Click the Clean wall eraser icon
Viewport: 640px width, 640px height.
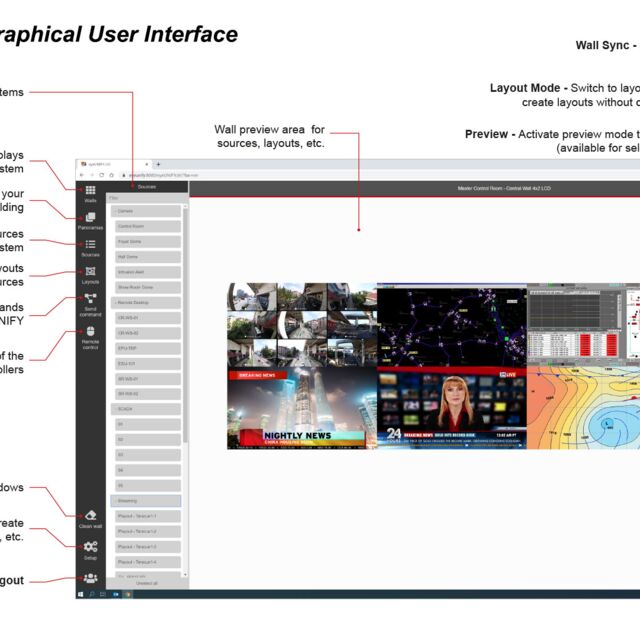(90, 515)
